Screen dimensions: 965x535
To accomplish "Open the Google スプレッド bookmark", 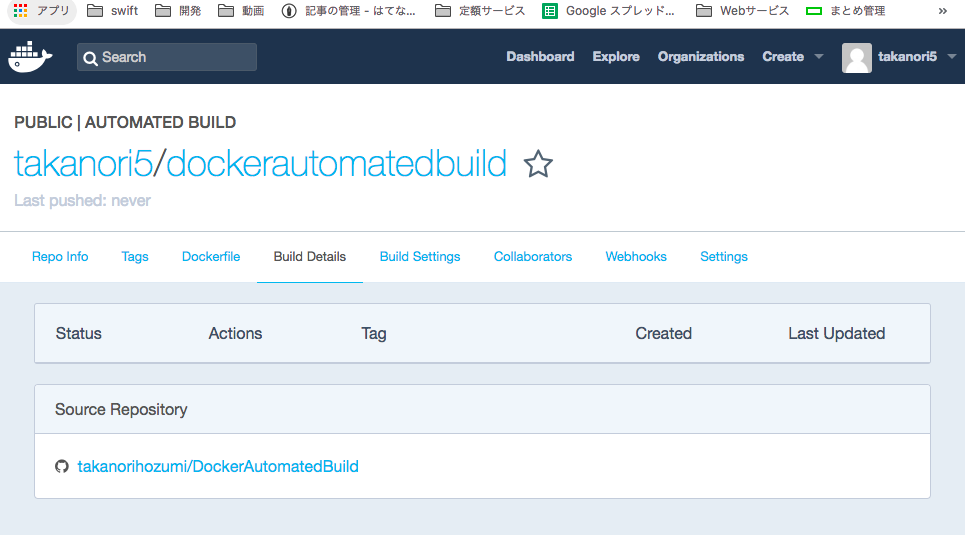I will pos(609,10).
